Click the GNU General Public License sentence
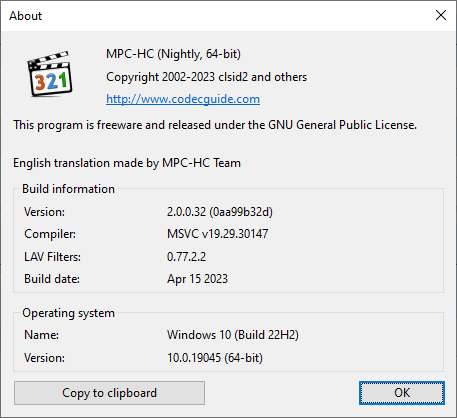 [x=215, y=125]
